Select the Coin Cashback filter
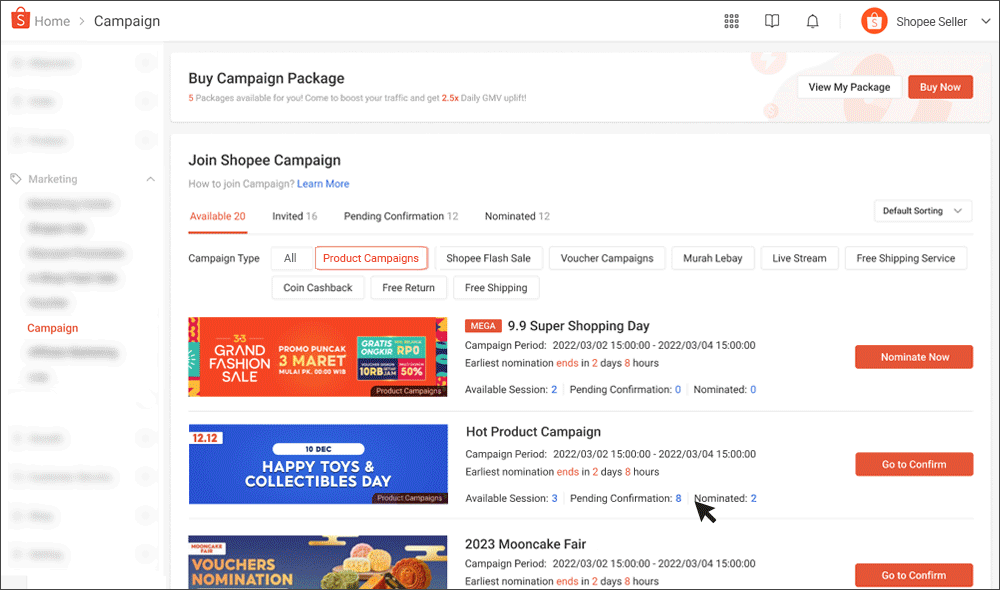This screenshot has width=1000, height=590. (317, 287)
